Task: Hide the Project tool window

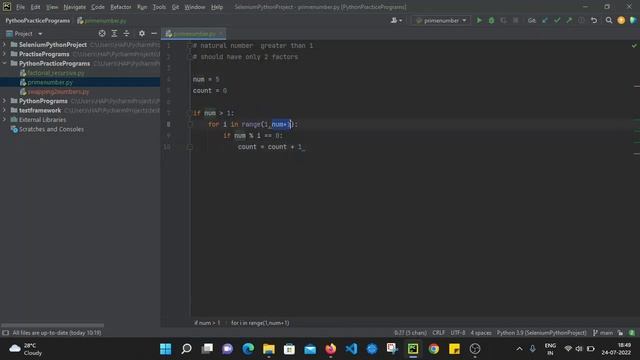Action: [154, 33]
